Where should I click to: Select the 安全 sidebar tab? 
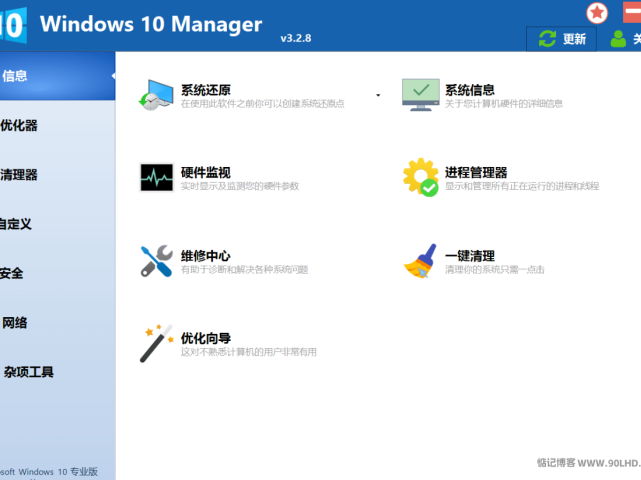58,274
